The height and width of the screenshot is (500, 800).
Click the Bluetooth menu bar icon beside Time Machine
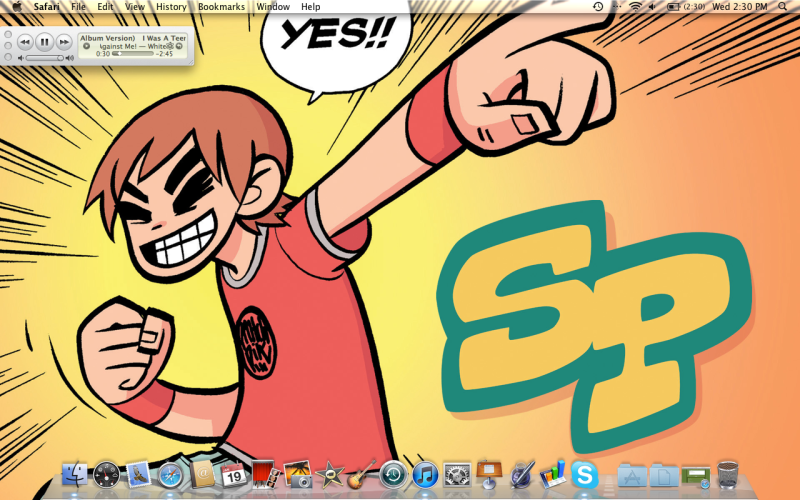tap(617, 7)
